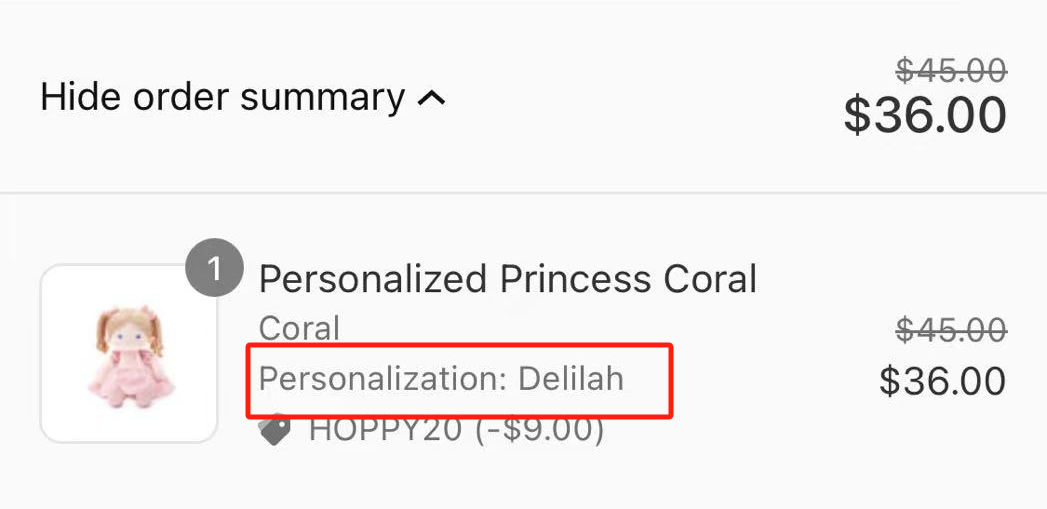
Task: Click the $36.00 line item price
Action: [942, 381]
